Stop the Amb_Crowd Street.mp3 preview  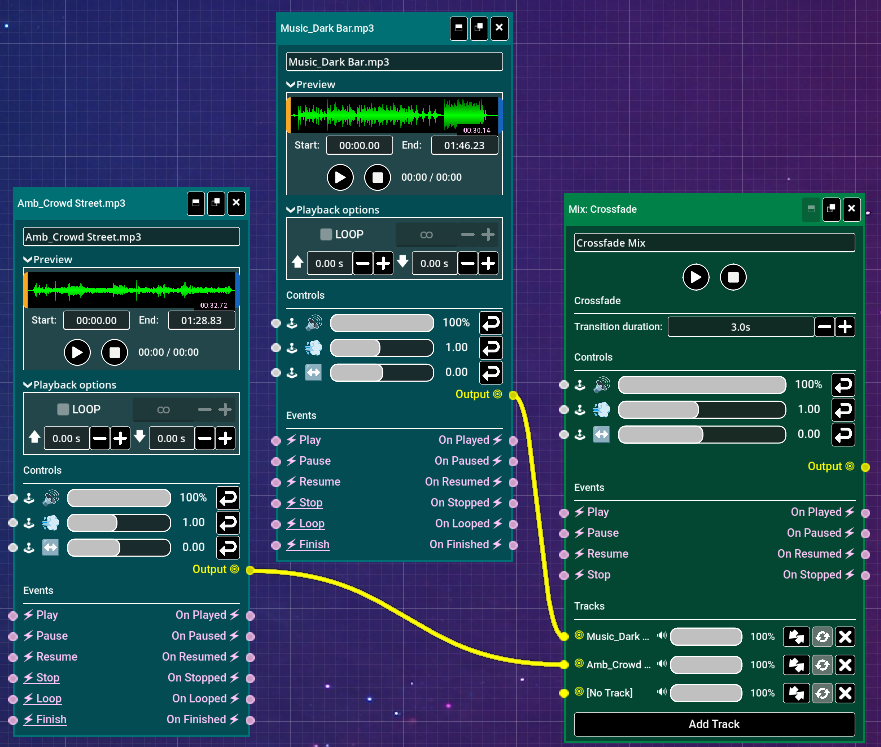[114, 352]
